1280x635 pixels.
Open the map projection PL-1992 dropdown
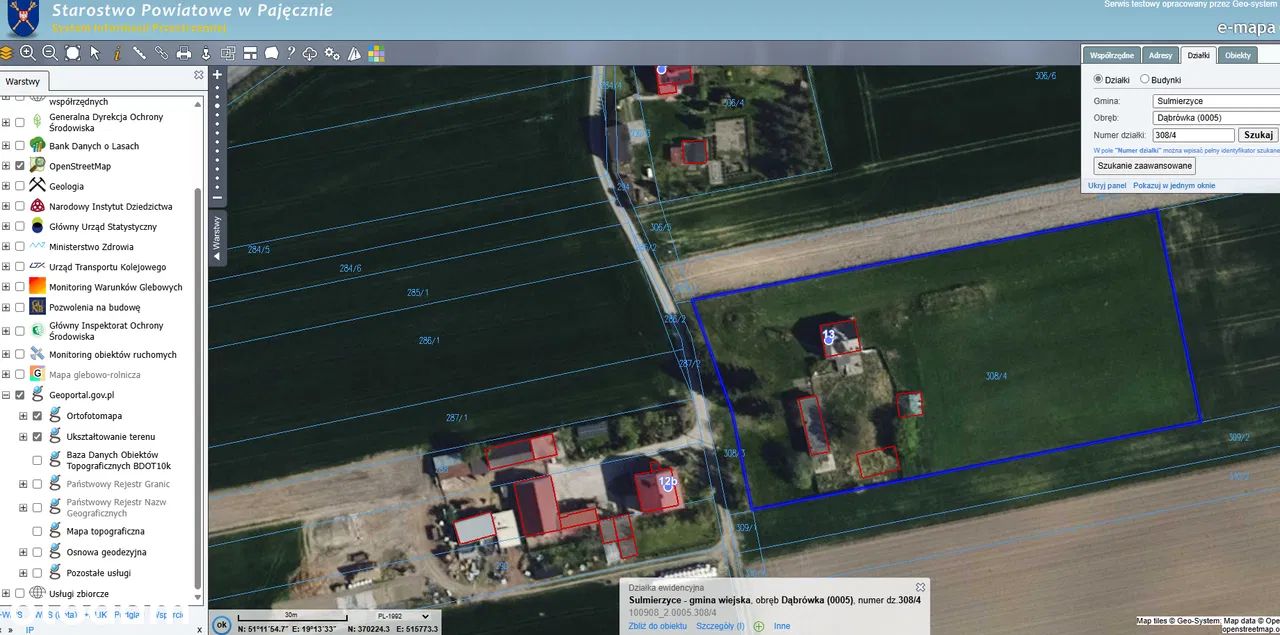(403, 616)
